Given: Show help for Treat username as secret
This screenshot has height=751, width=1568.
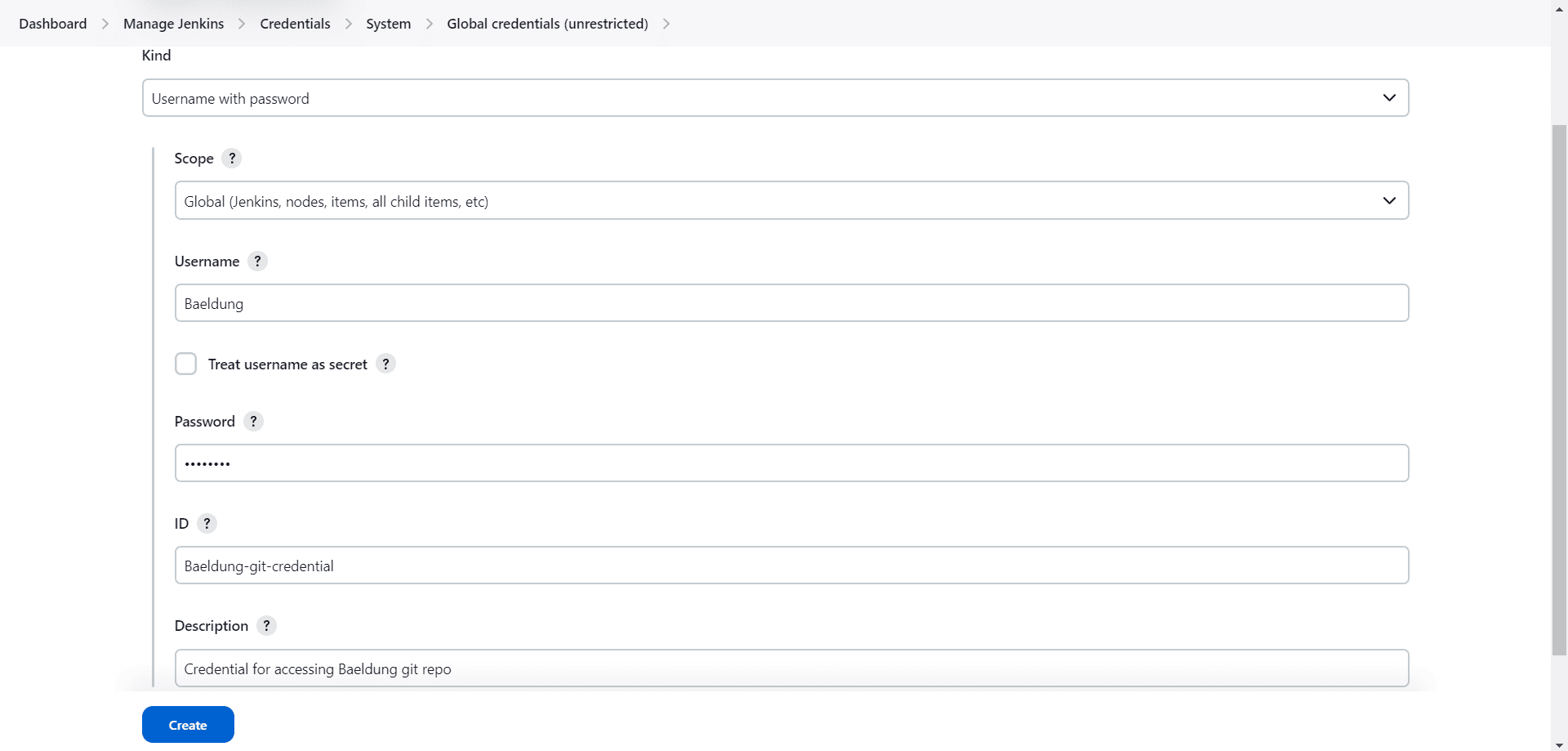Looking at the screenshot, I should pos(385,364).
